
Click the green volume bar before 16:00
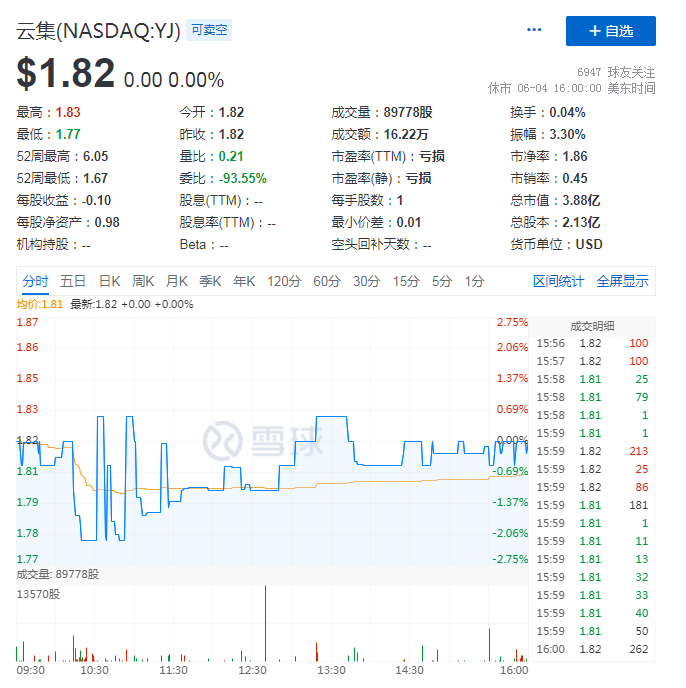coord(489,645)
